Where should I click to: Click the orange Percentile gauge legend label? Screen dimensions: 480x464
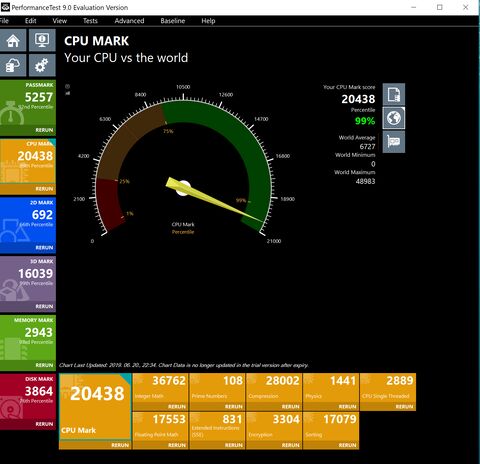183,232
